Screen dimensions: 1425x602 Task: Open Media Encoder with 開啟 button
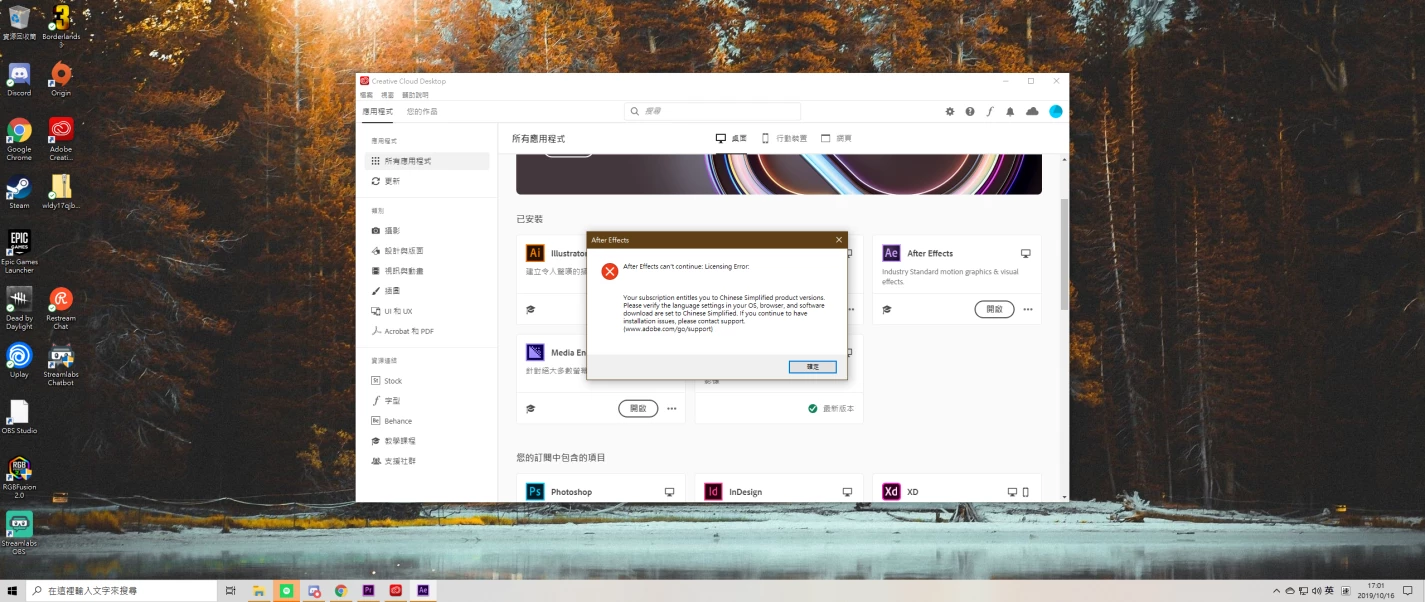pos(638,408)
